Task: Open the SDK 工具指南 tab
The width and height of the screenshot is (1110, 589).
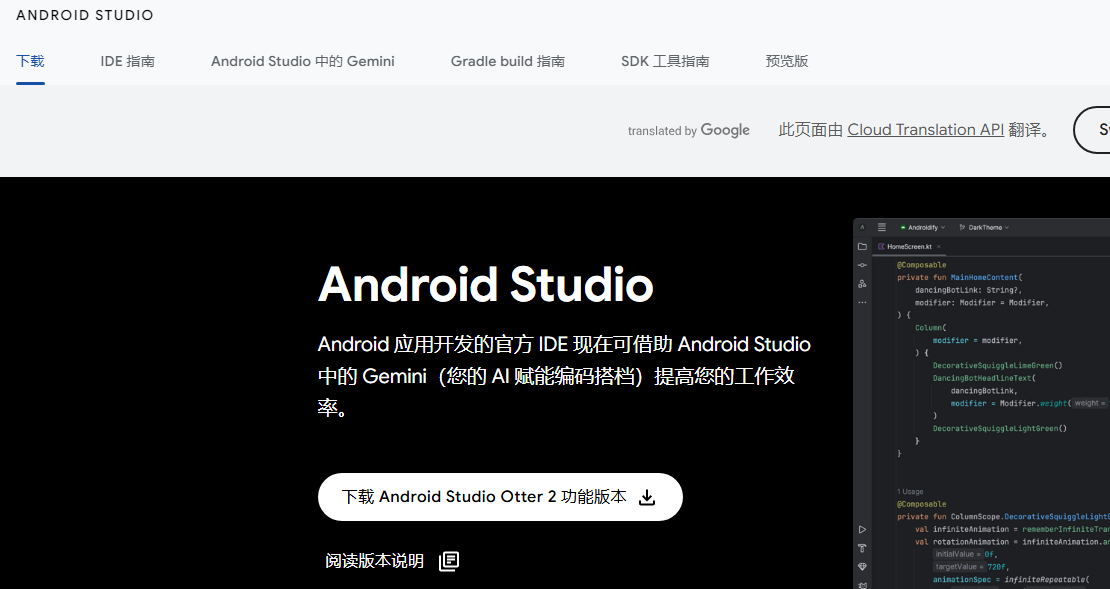Action: pos(665,62)
